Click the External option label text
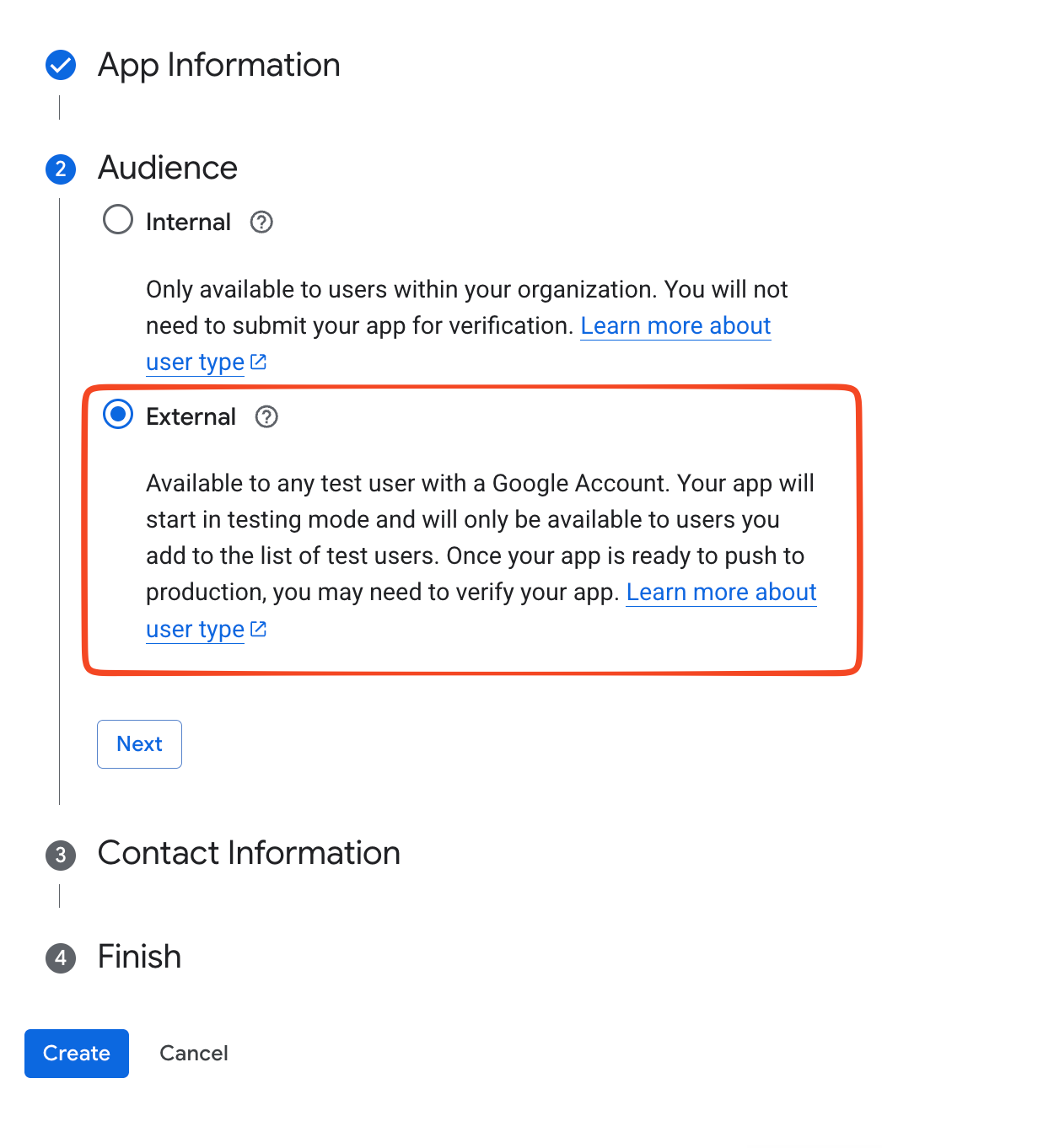The width and height of the screenshot is (1054, 1148). click(191, 416)
